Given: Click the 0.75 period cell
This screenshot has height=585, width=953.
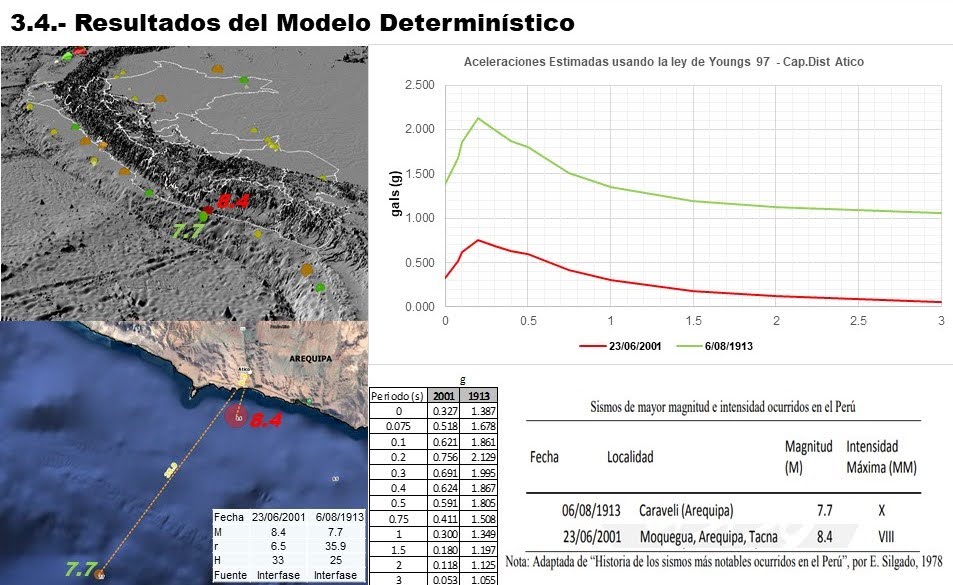Looking at the screenshot, I should [398, 519].
